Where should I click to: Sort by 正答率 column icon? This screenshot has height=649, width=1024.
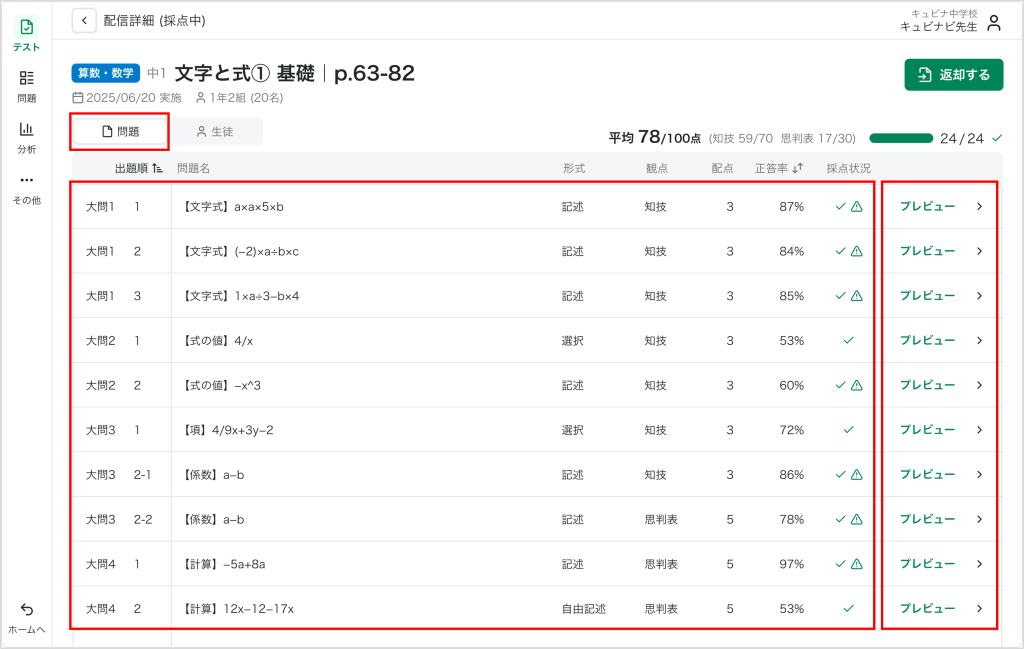(x=797, y=168)
